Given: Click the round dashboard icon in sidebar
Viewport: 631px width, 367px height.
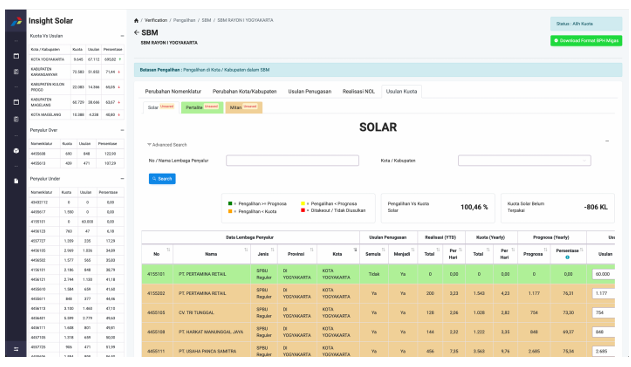Looking at the screenshot, I should click(16, 151).
